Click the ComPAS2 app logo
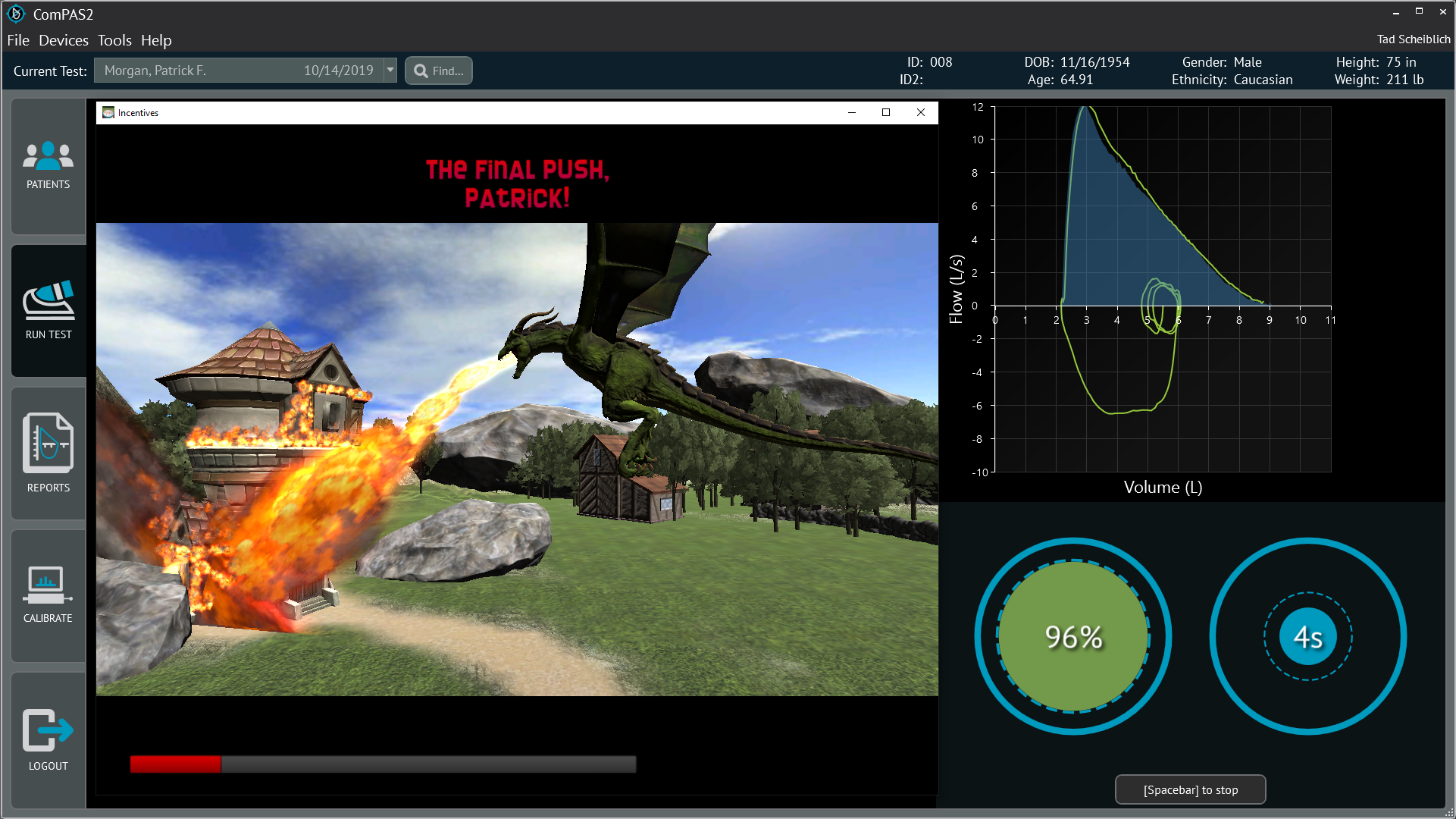Viewport: 1456px width, 819px height. click(x=16, y=14)
